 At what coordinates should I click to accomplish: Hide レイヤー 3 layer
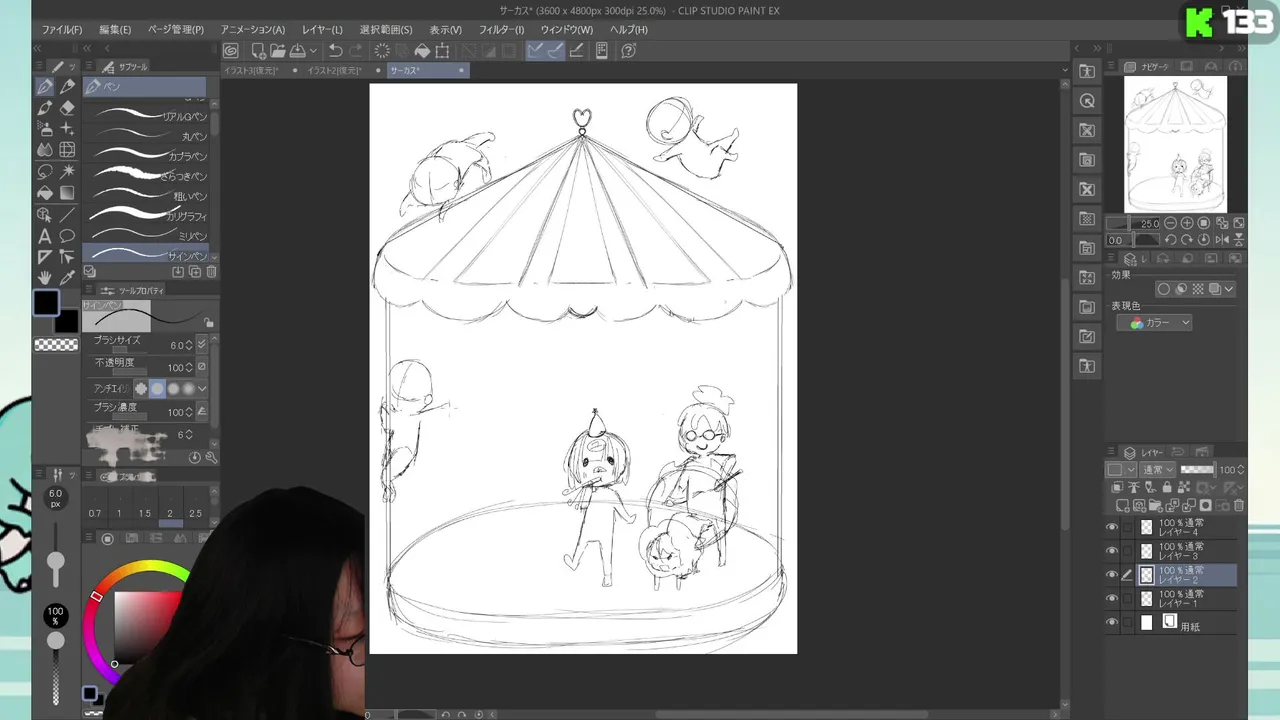[1112, 551]
